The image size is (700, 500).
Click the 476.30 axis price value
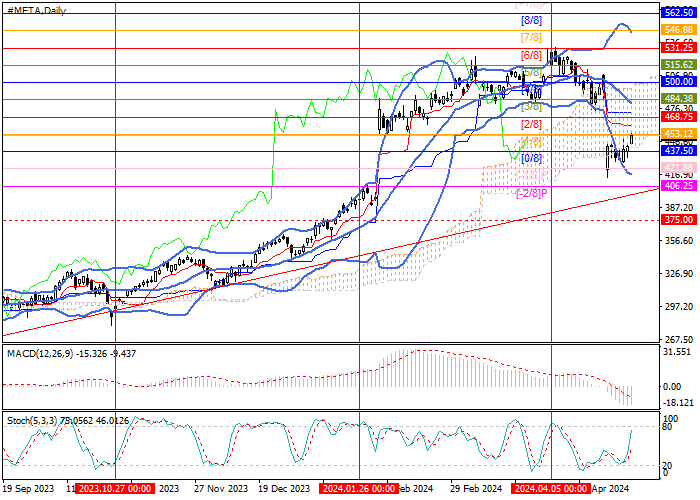pos(679,108)
